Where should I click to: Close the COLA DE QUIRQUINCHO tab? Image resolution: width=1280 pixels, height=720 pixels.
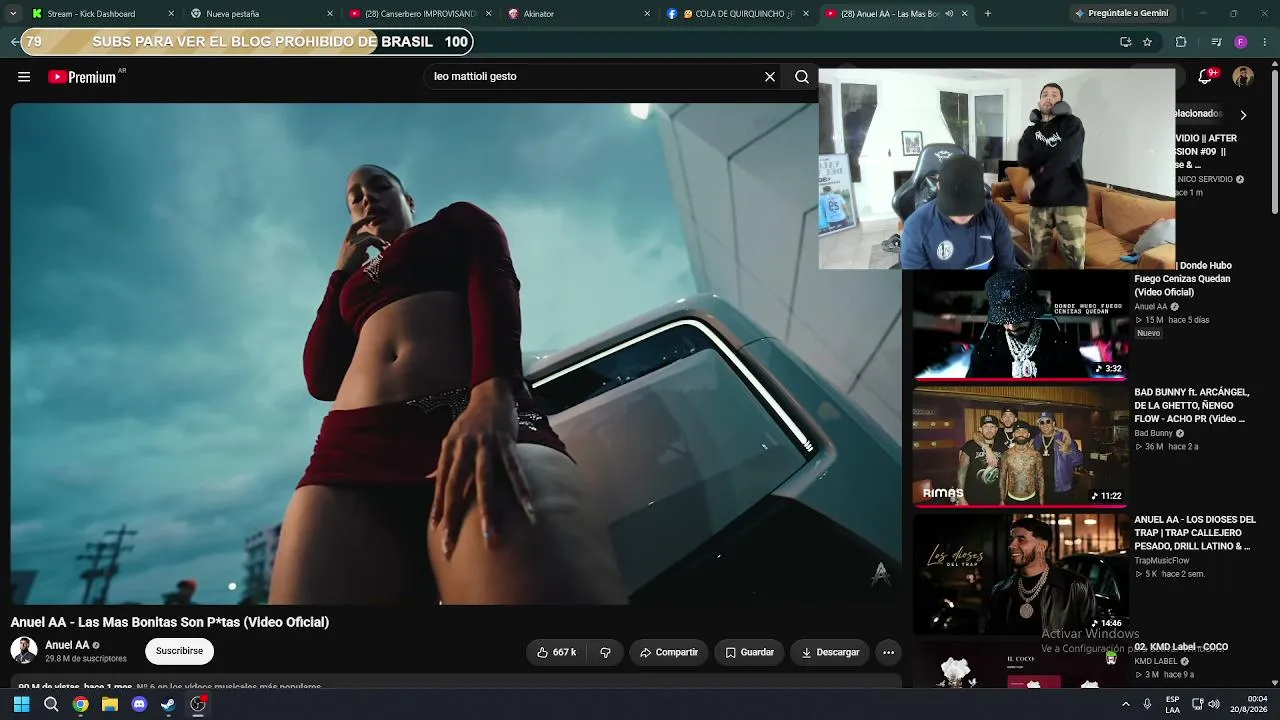806,14
